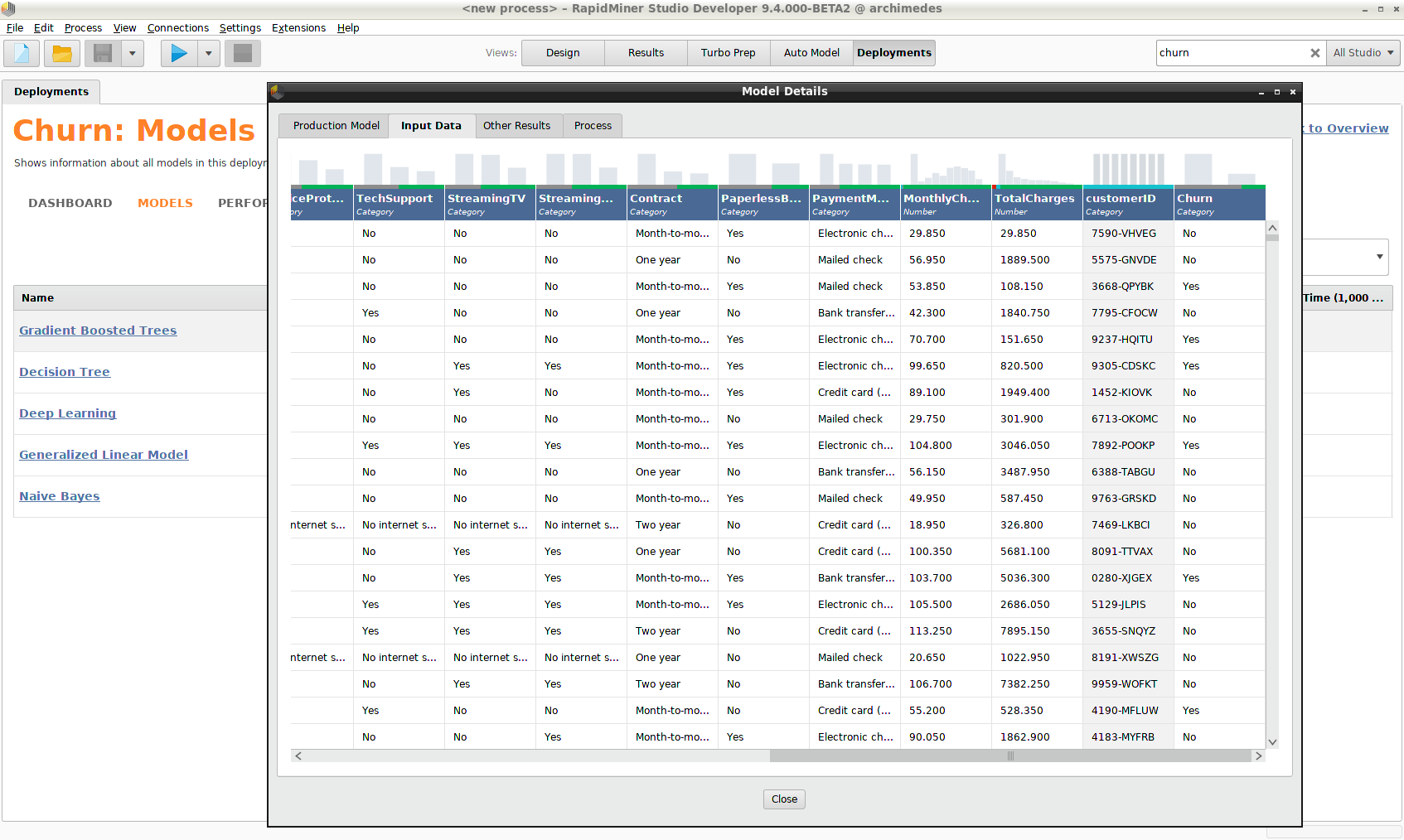1404x840 pixels.
Task: Click the horizontal scroll right arrow
Action: 1258,756
